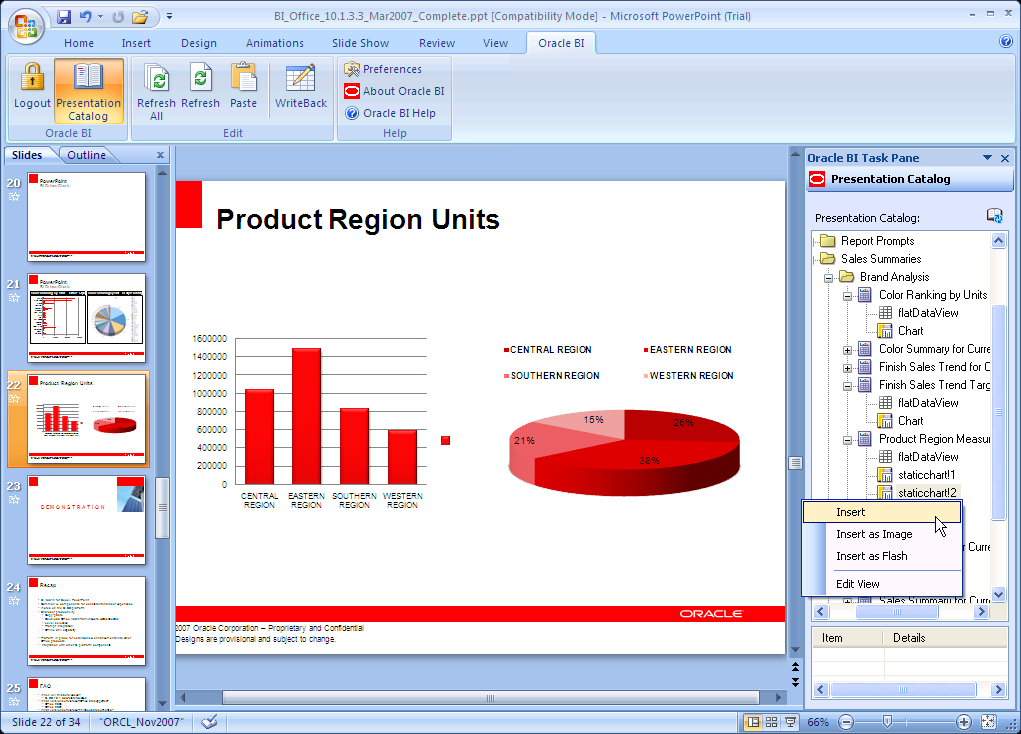Click the spell check status icon
The width and height of the screenshot is (1021, 734).
[209, 722]
